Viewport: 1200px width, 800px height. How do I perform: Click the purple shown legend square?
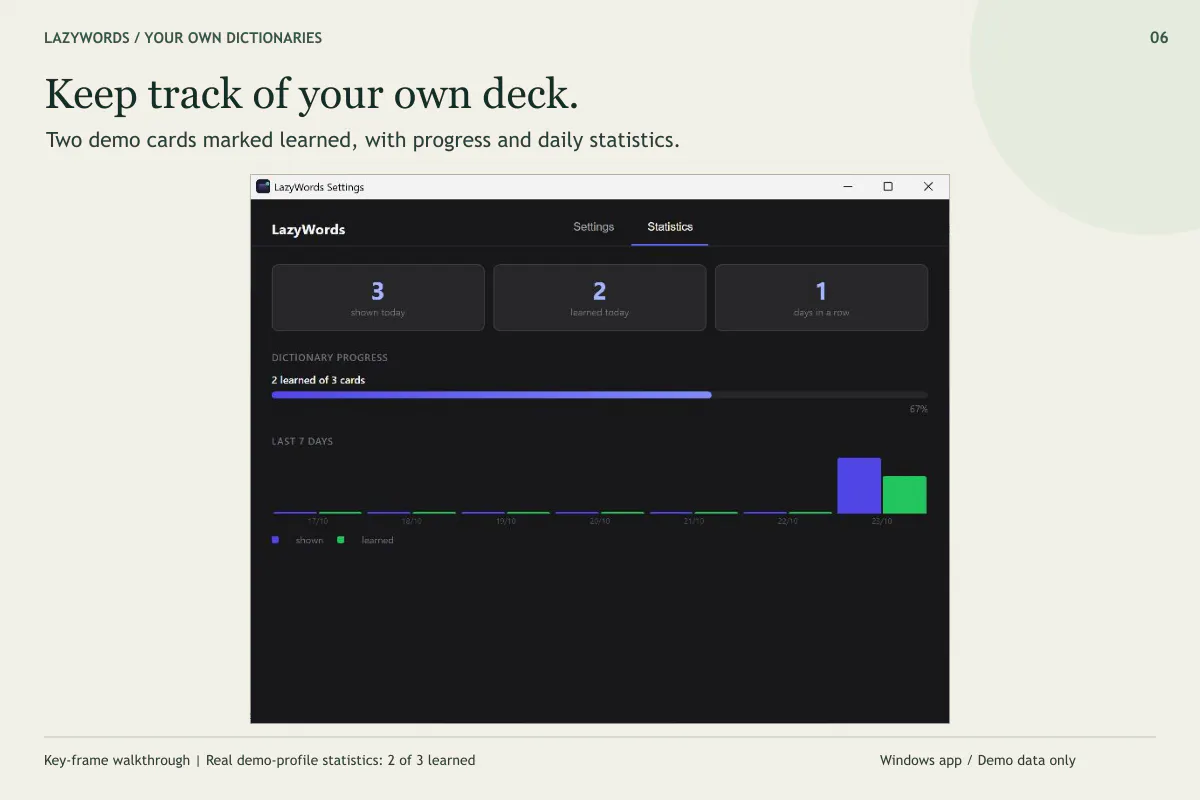coord(275,540)
